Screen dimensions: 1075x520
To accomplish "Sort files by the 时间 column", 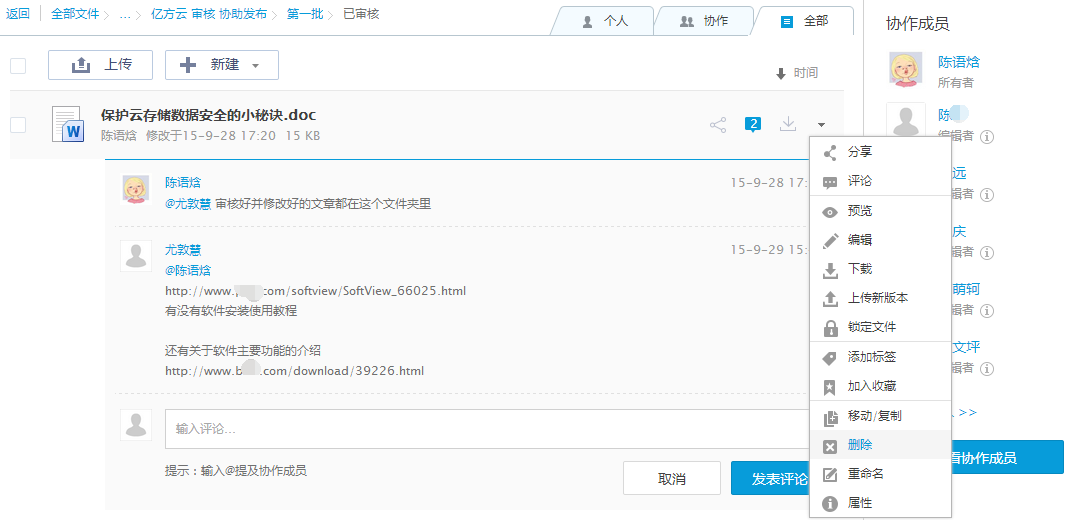I will pyautogui.click(x=797, y=73).
